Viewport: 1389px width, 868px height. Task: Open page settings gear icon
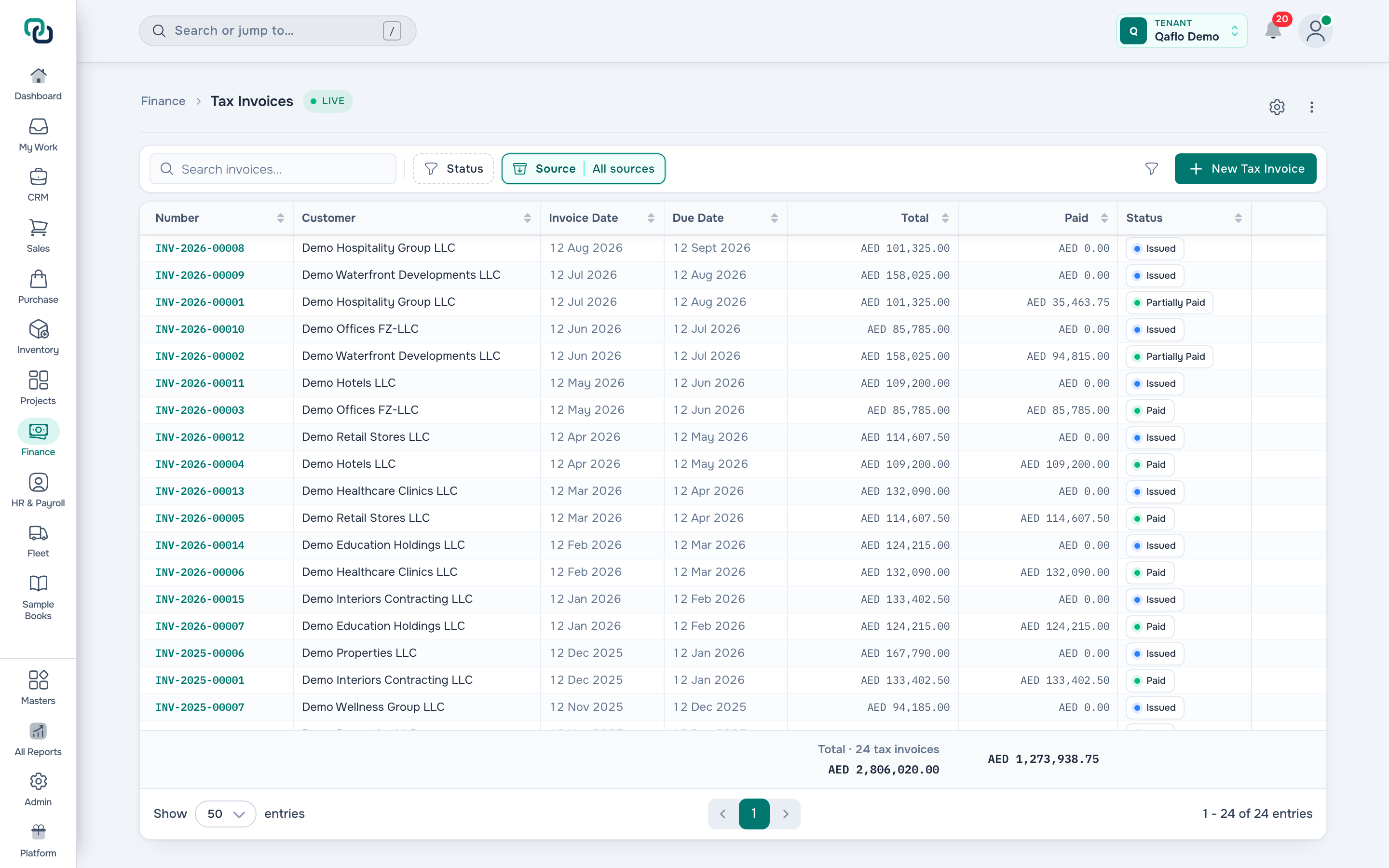tap(1277, 107)
